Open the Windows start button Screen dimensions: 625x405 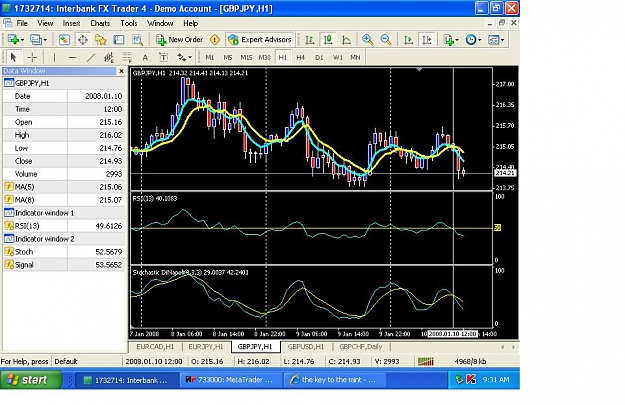(30, 379)
